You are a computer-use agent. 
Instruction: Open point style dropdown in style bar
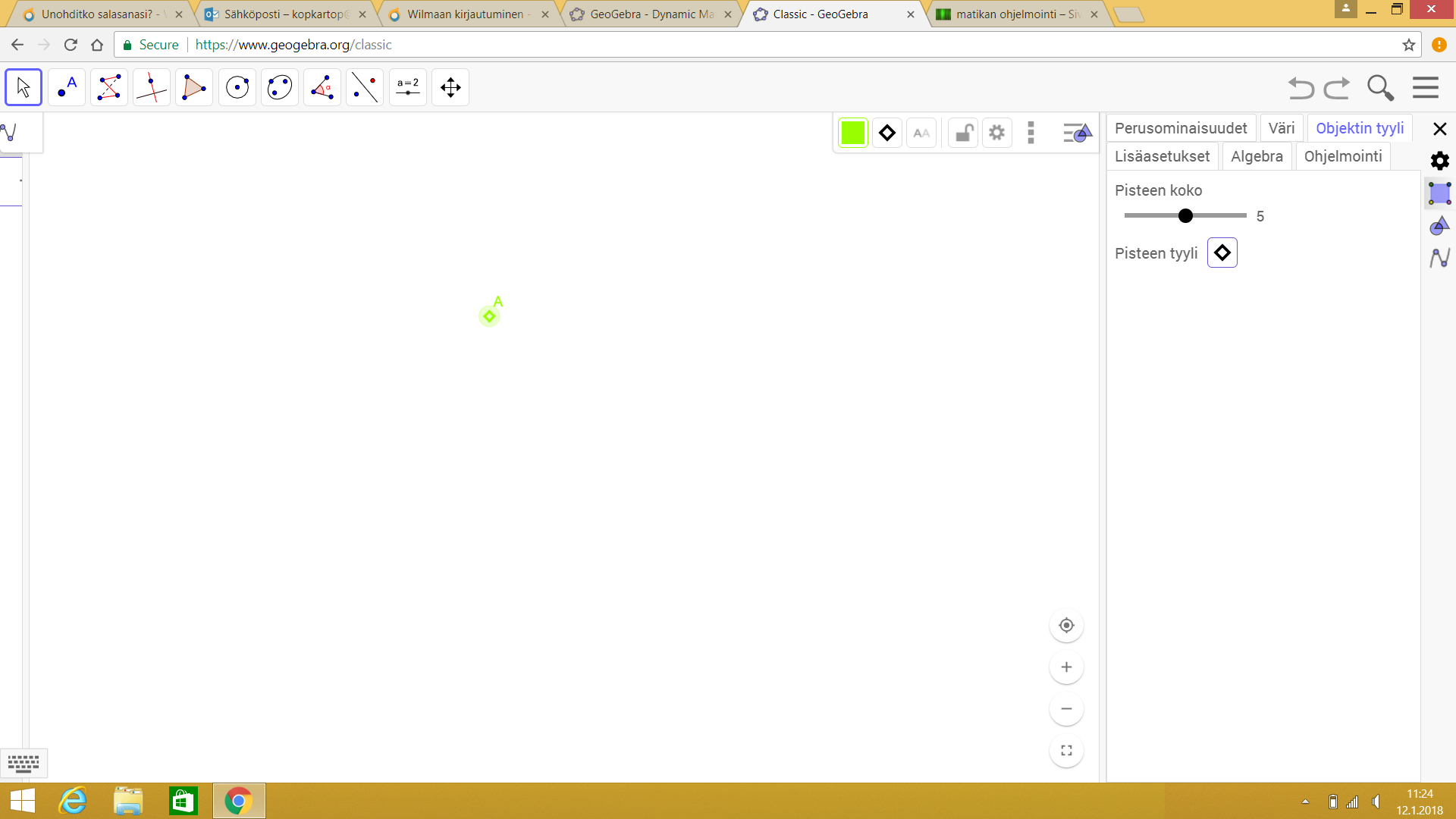coord(886,133)
